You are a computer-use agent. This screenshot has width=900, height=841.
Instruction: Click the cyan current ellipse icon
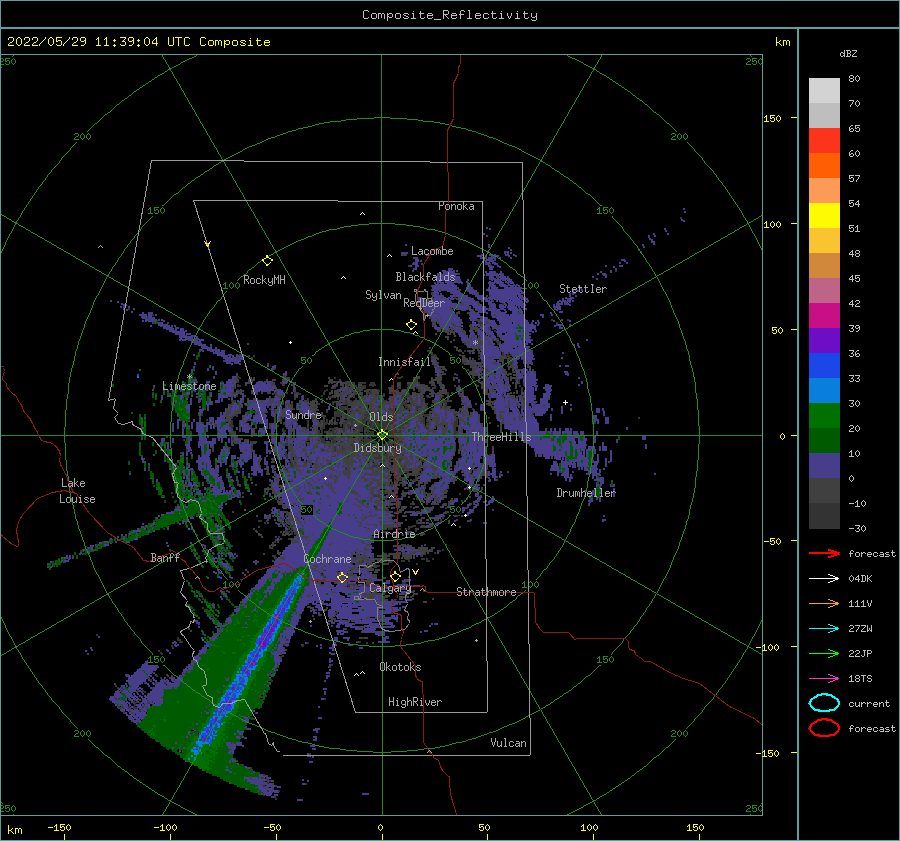point(824,703)
